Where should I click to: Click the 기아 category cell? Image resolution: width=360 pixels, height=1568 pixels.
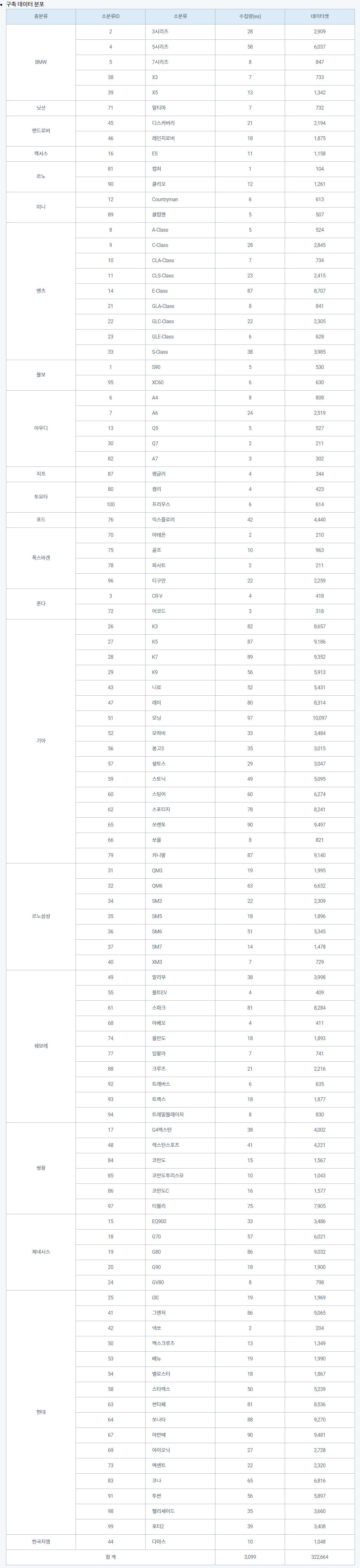41,741
